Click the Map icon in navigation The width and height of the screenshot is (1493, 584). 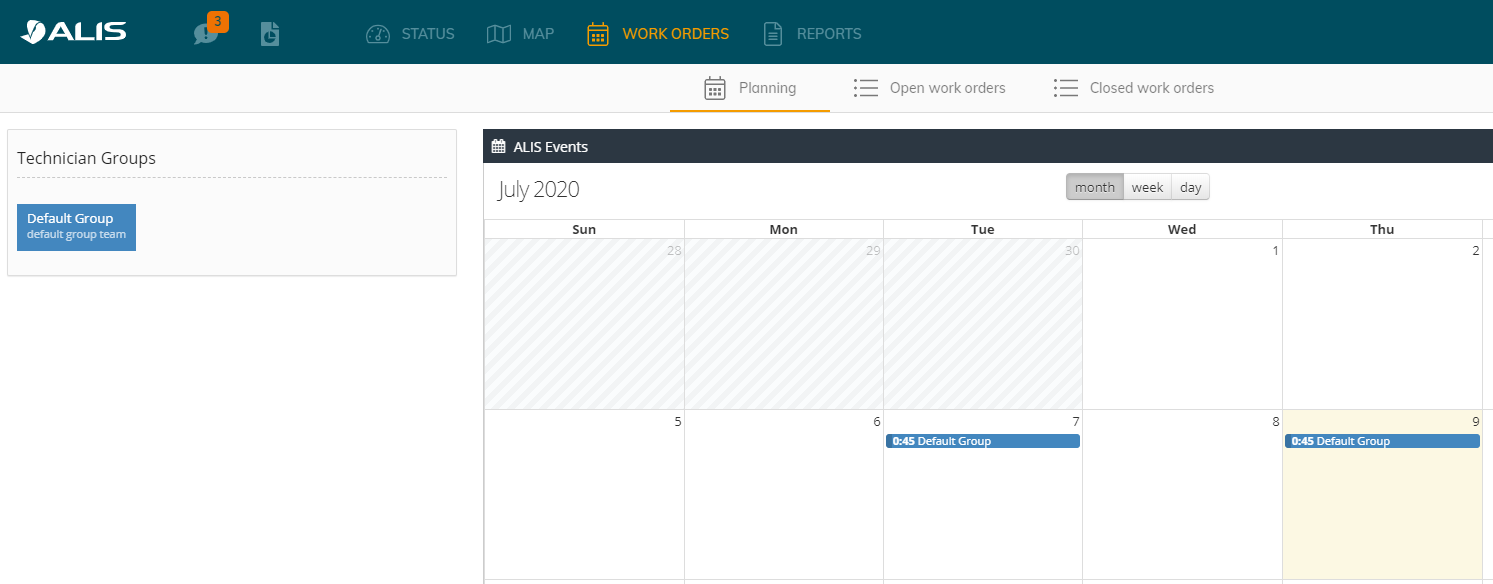click(x=499, y=34)
